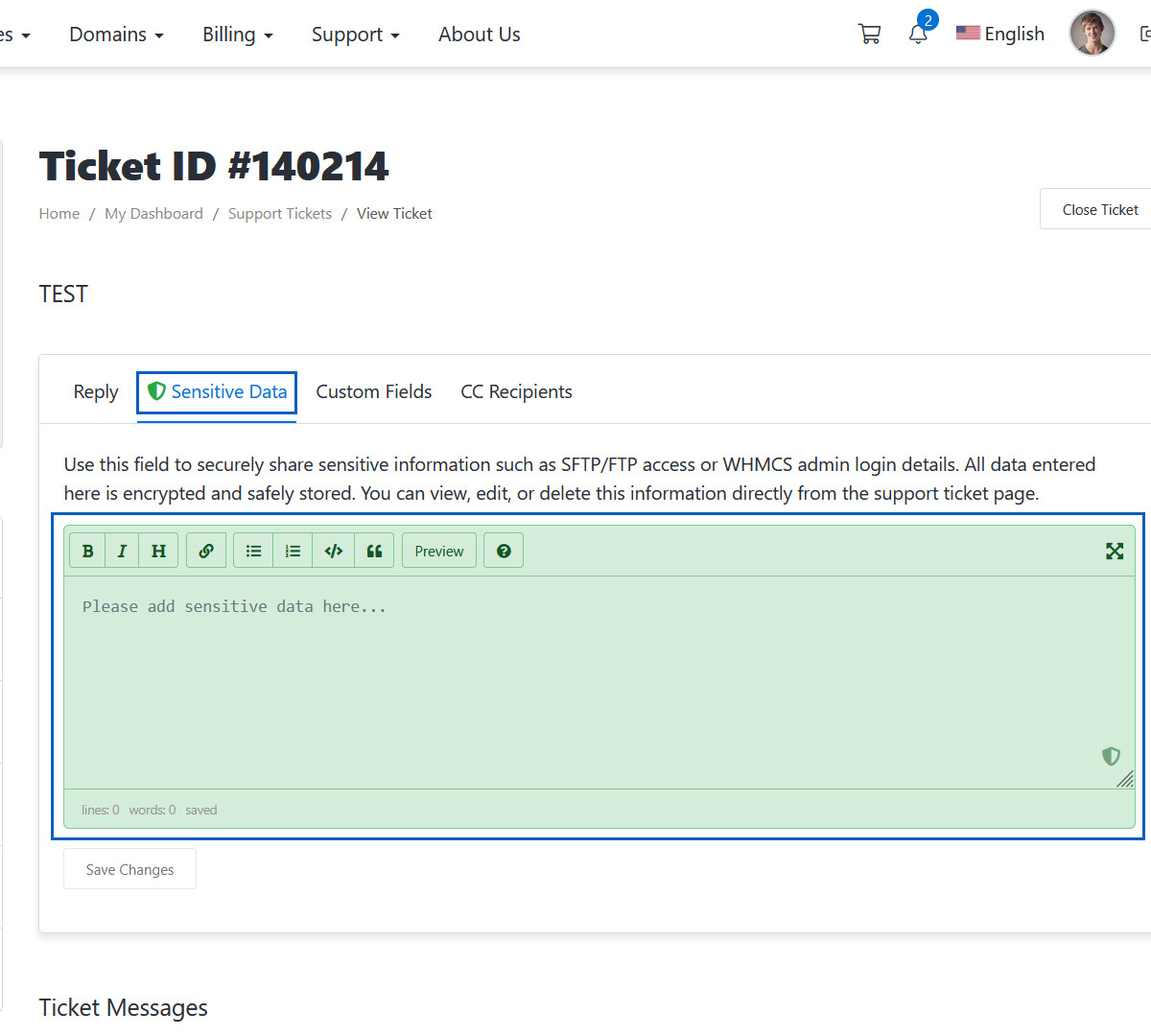This screenshot has width=1151, height=1036.
Task: Open the editor help question mark
Action: click(x=504, y=551)
